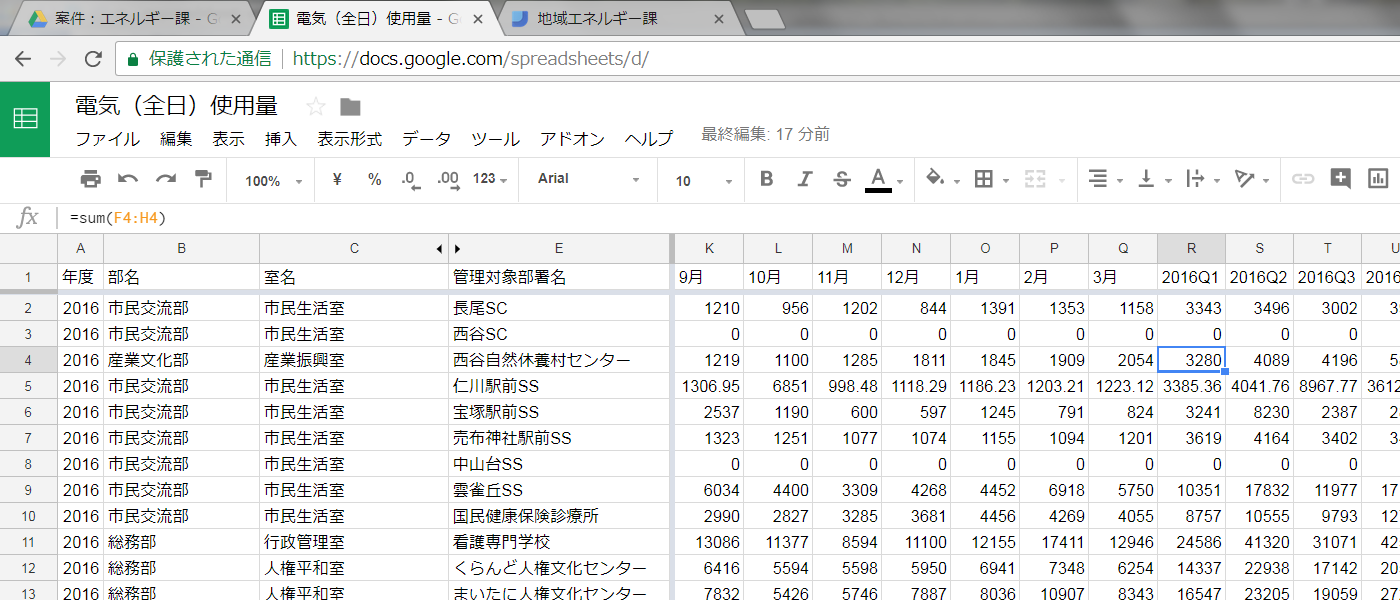
Task: Toggle italic formatting
Action: pos(804,179)
